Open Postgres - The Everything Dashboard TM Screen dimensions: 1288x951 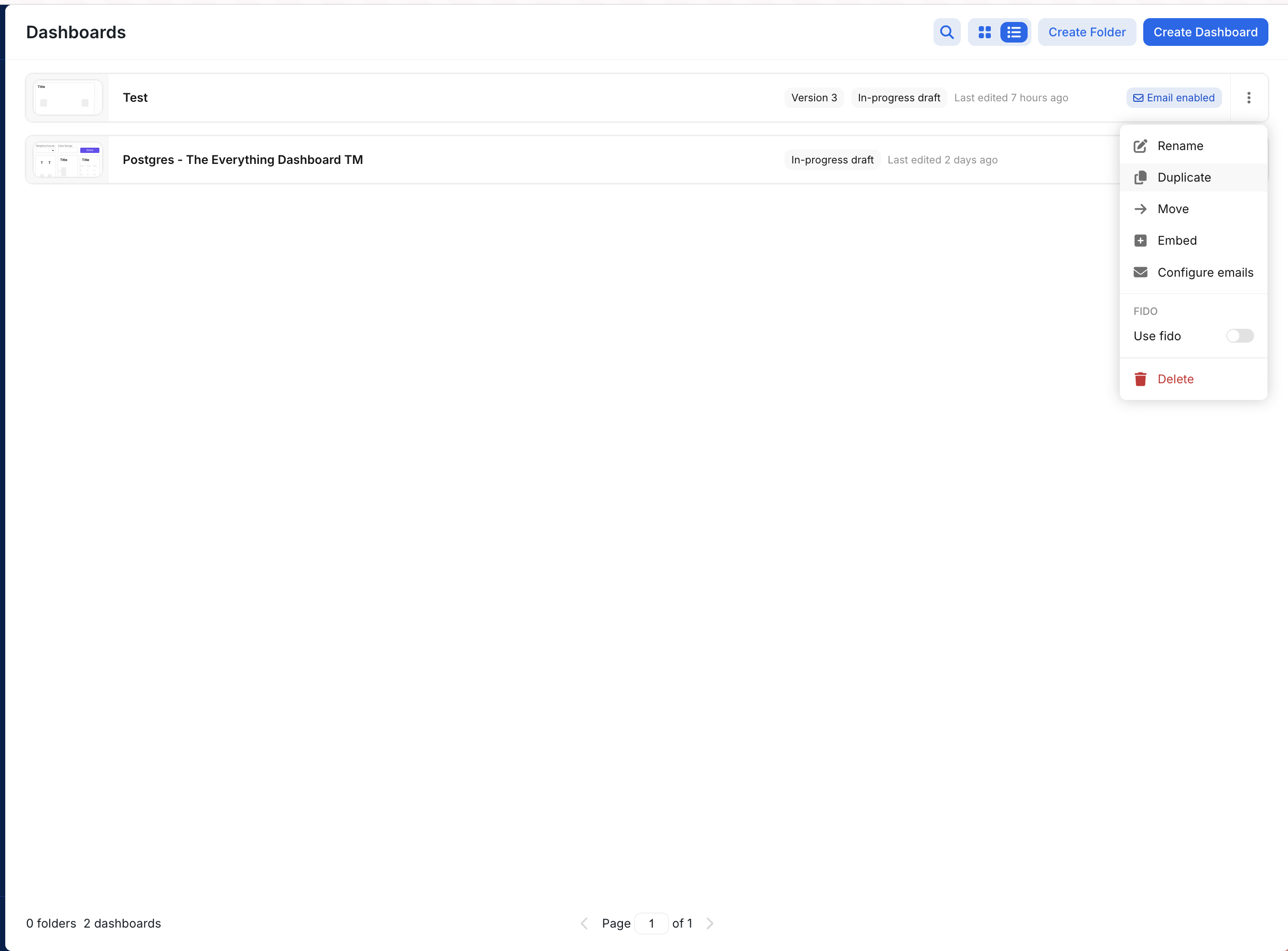(242, 160)
